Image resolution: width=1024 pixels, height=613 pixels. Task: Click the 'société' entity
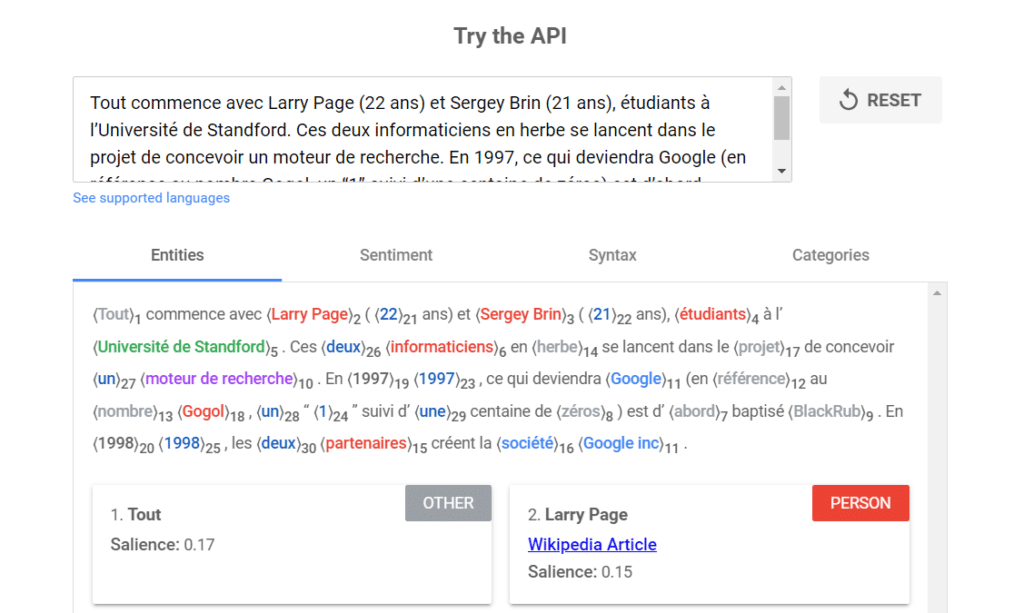(528, 443)
